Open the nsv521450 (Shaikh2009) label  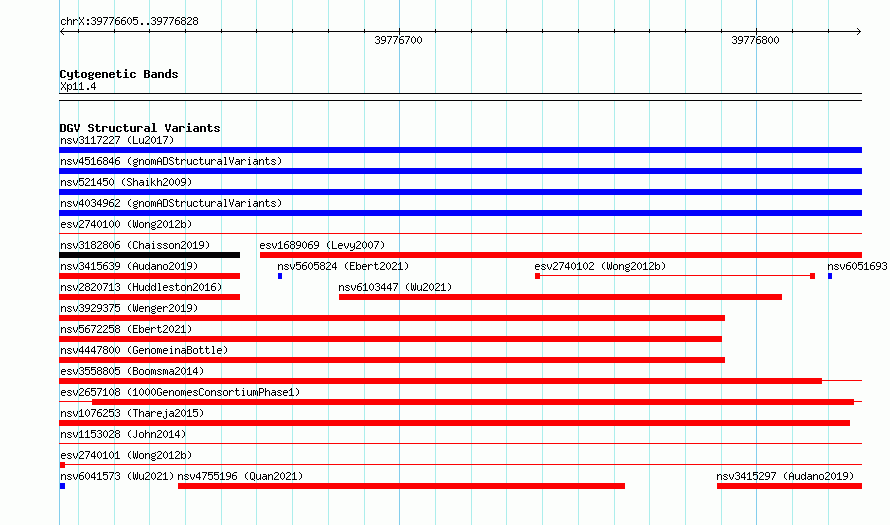point(126,182)
